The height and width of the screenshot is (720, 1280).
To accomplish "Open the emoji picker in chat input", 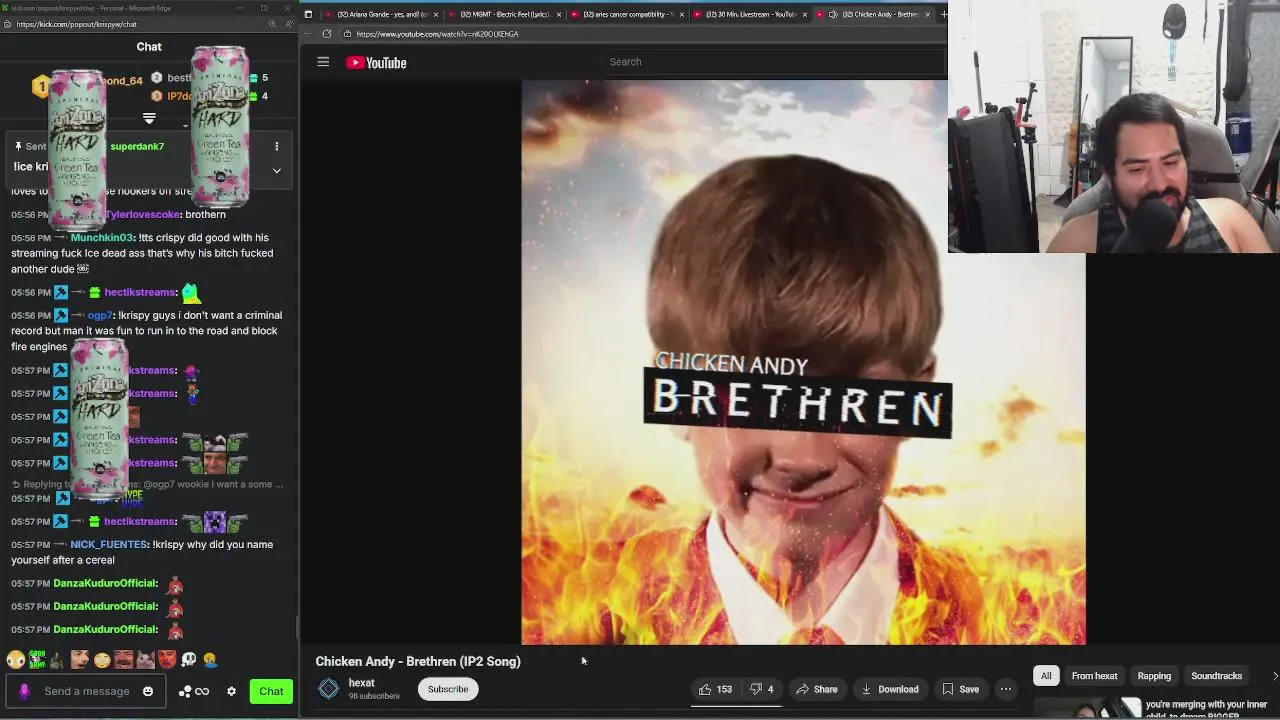I will click(x=148, y=691).
